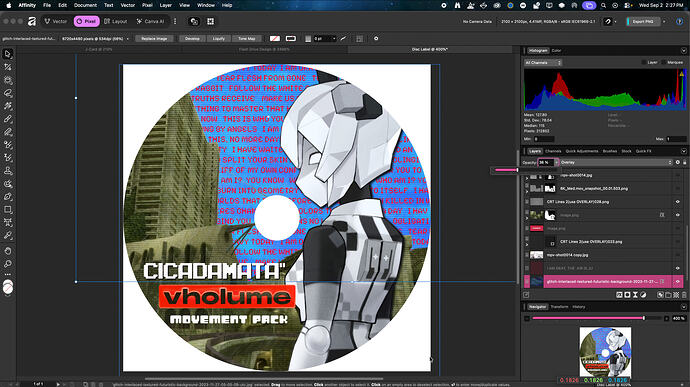
Task: Click the Mask layer icon in Layers footer
Action: (x=627, y=295)
